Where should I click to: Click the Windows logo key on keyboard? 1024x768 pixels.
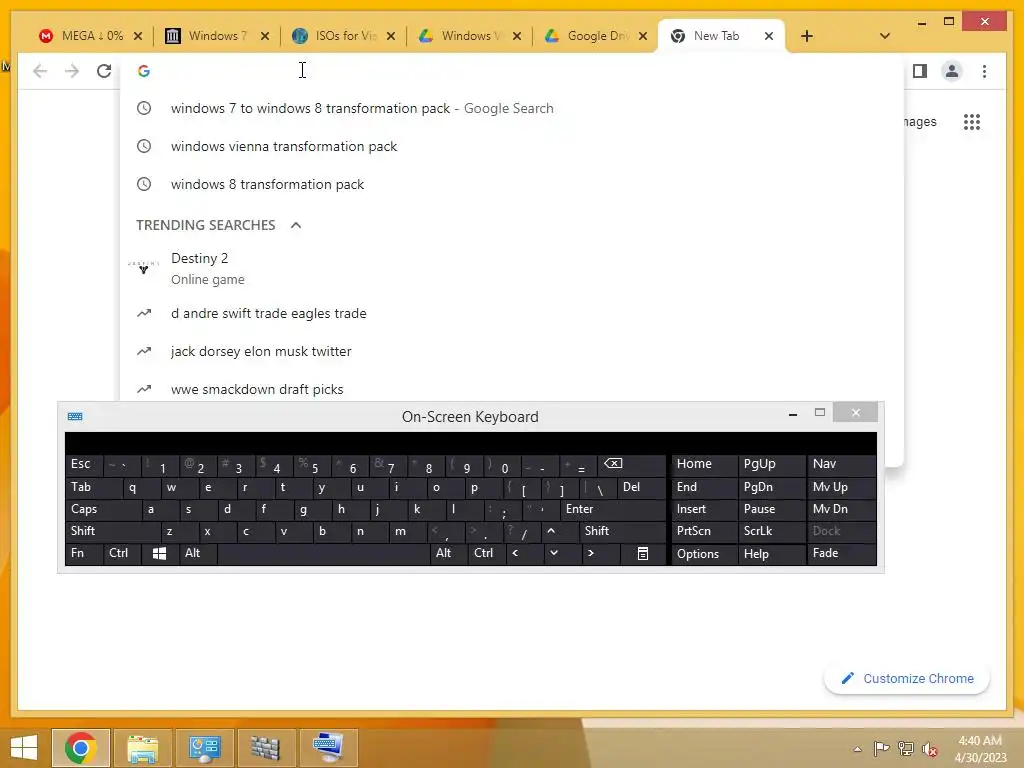click(x=159, y=554)
